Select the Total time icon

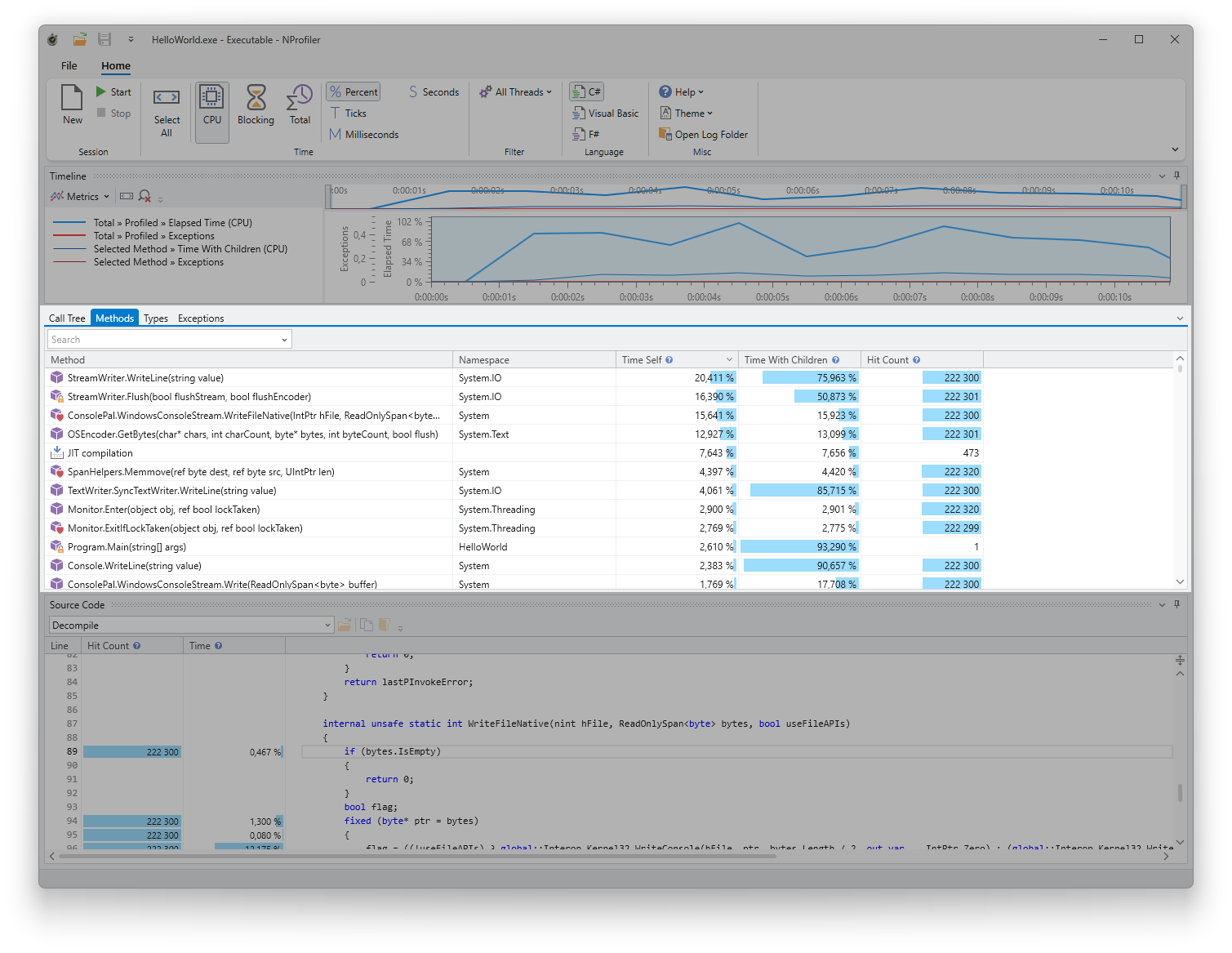pos(300,99)
